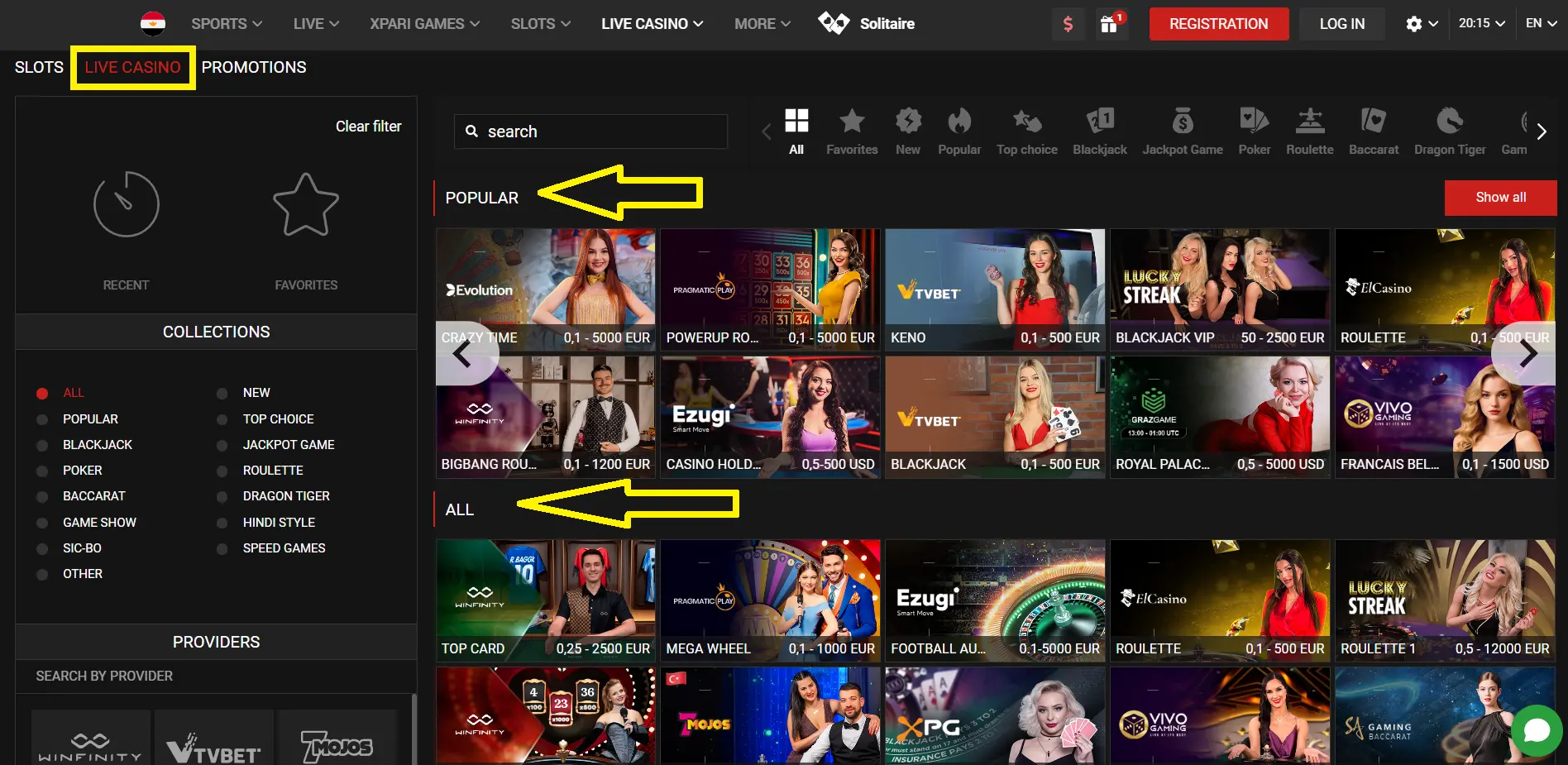Select the Popular collection radio button
The width and height of the screenshot is (1568, 765).
point(42,419)
